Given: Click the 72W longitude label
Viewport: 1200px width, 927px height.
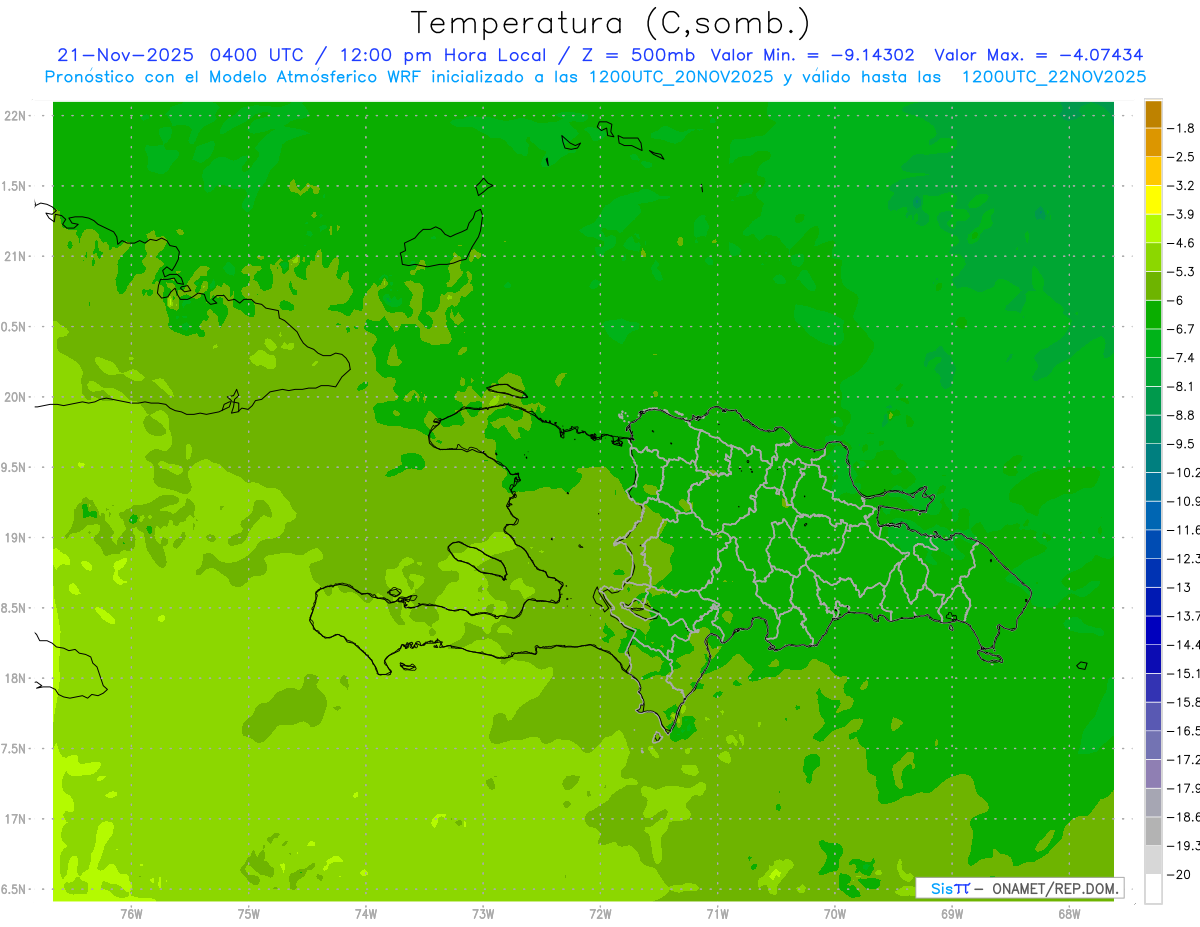Looking at the screenshot, I should (600, 913).
